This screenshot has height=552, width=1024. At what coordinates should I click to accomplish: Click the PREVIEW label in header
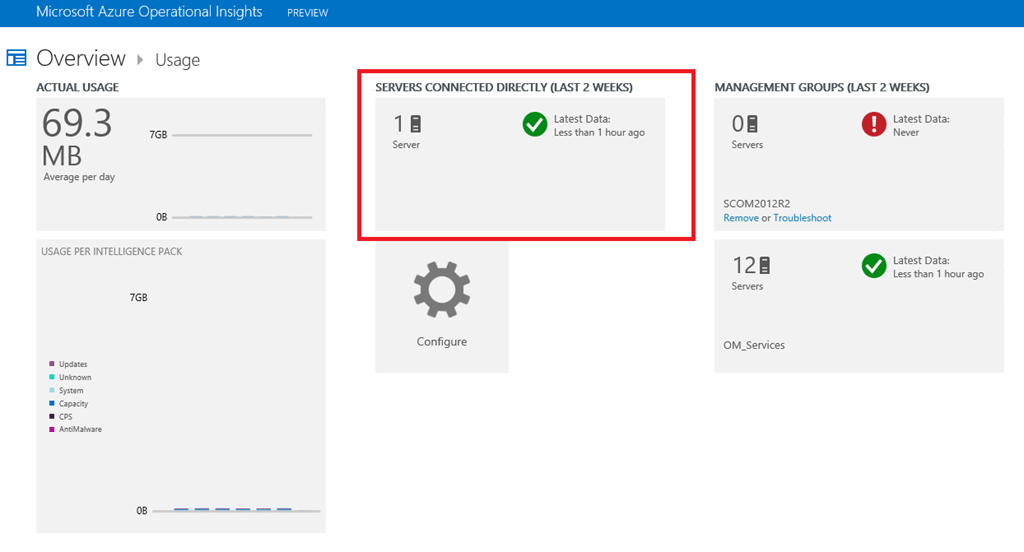point(308,13)
